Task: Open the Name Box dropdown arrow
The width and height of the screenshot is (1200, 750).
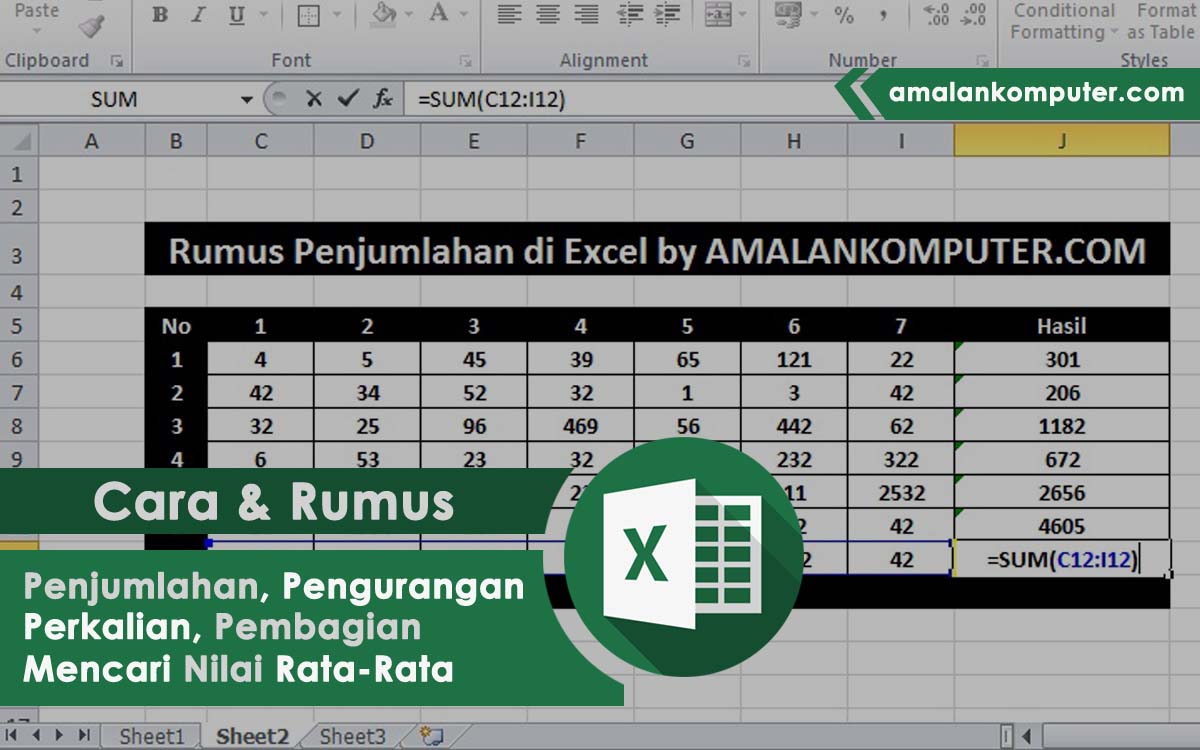Action: pos(246,99)
